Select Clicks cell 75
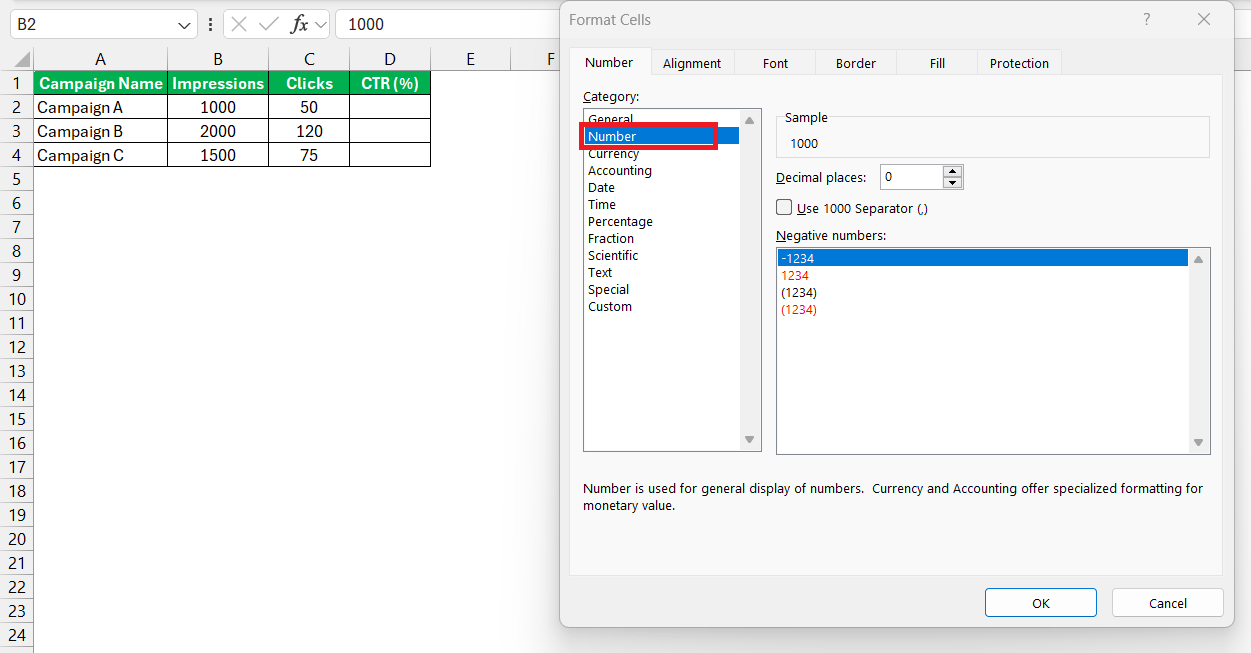1251x653 pixels. 309,155
